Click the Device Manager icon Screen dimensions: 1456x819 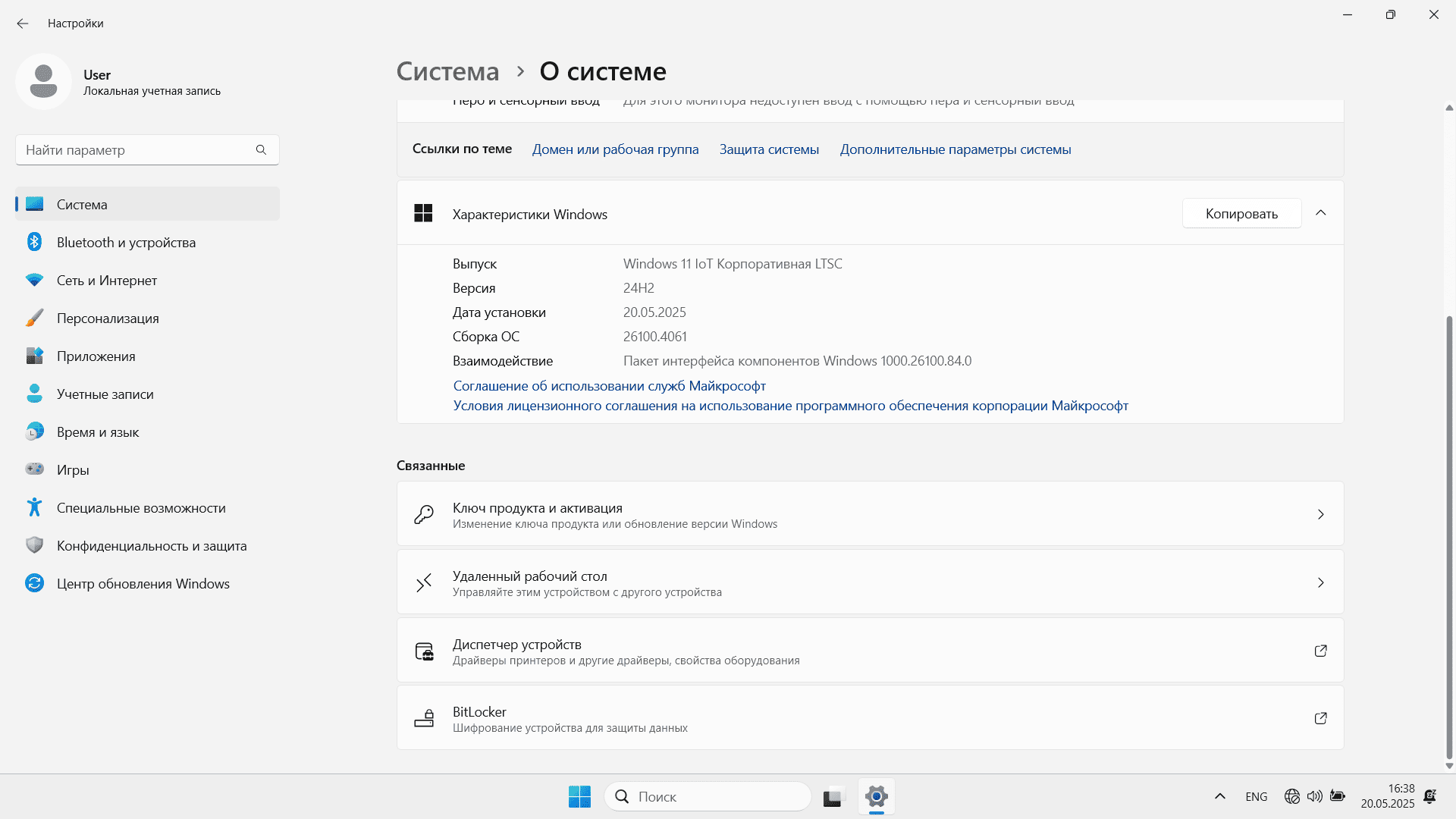pyautogui.click(x=424, y=651)
